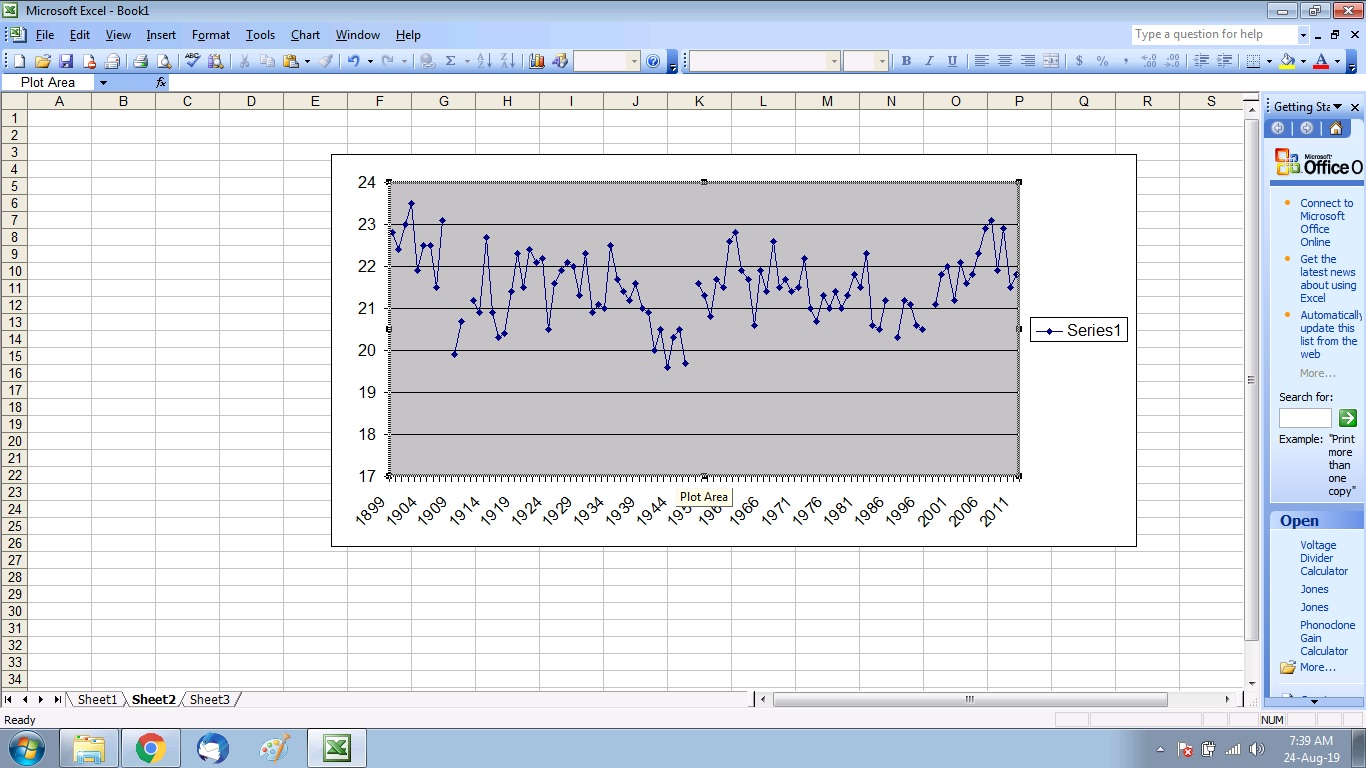Open Phonoclone Gain Calculator recent file
This screenshot has height=768, width=1366.
(1327, 638)
